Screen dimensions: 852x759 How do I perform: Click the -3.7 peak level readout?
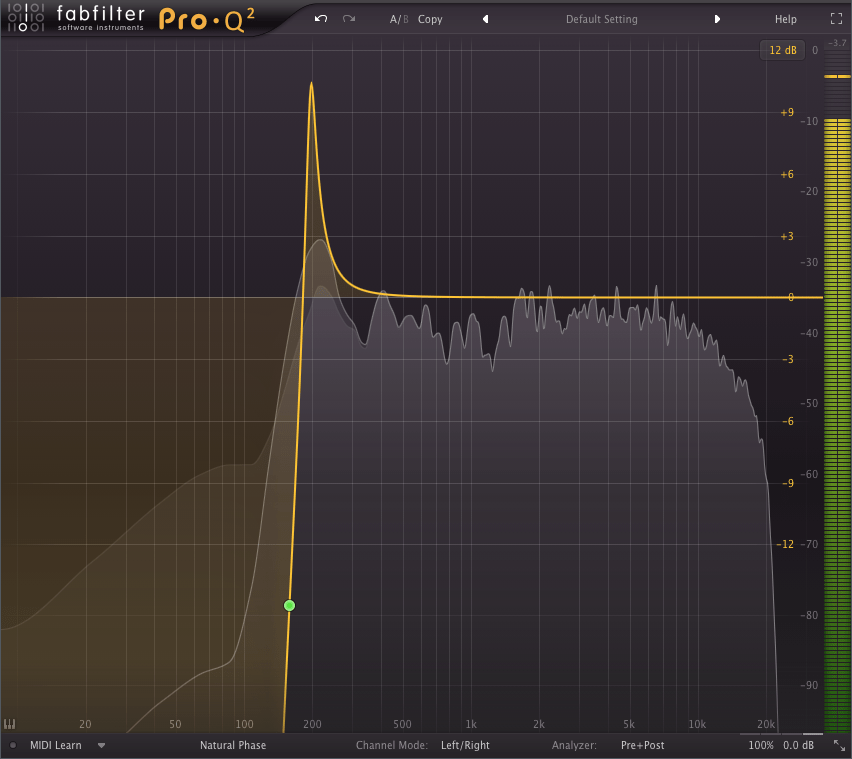click(837, 43)
